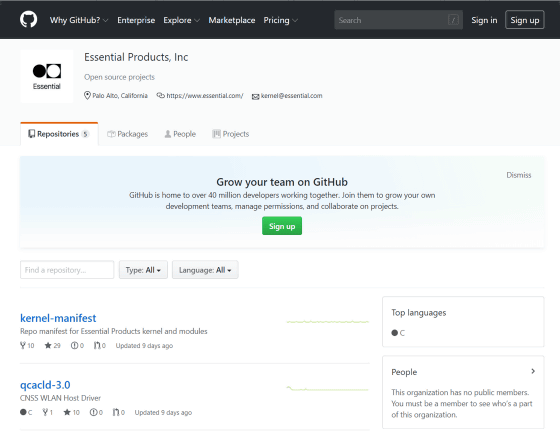Click the qcacld-3.0 star icon
The width and height of the screenshot is (560, 434).
coord(67,412)
